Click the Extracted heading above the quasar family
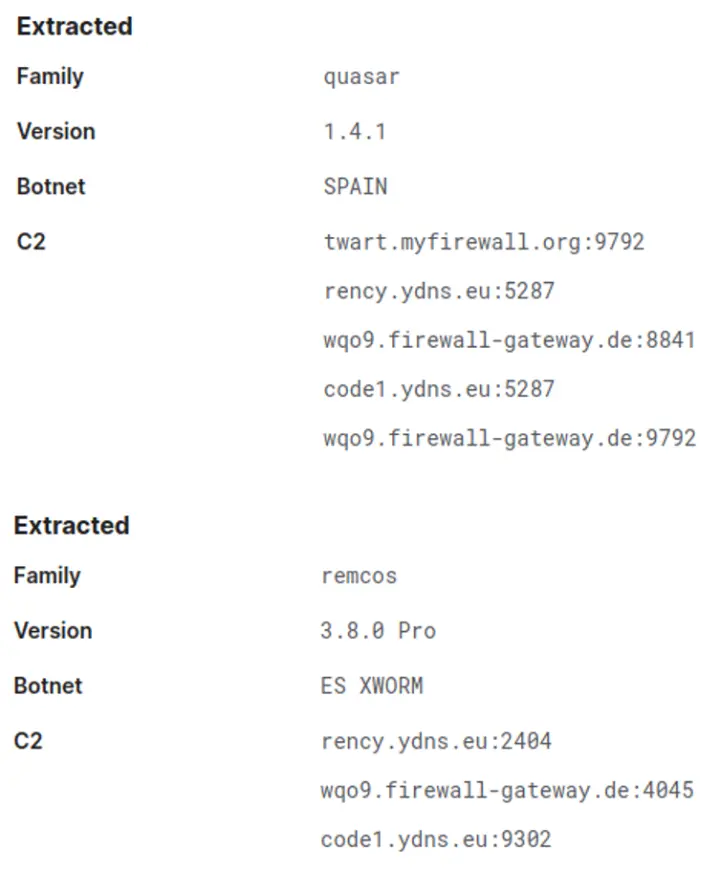 pos(75,27)
